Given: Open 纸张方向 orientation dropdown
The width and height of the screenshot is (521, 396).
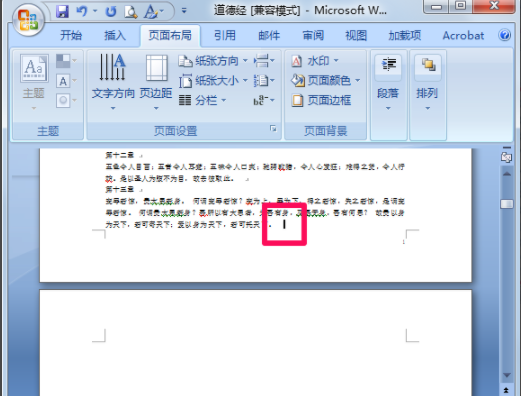Looking at the screenshot, I should (x=213, y=61).
